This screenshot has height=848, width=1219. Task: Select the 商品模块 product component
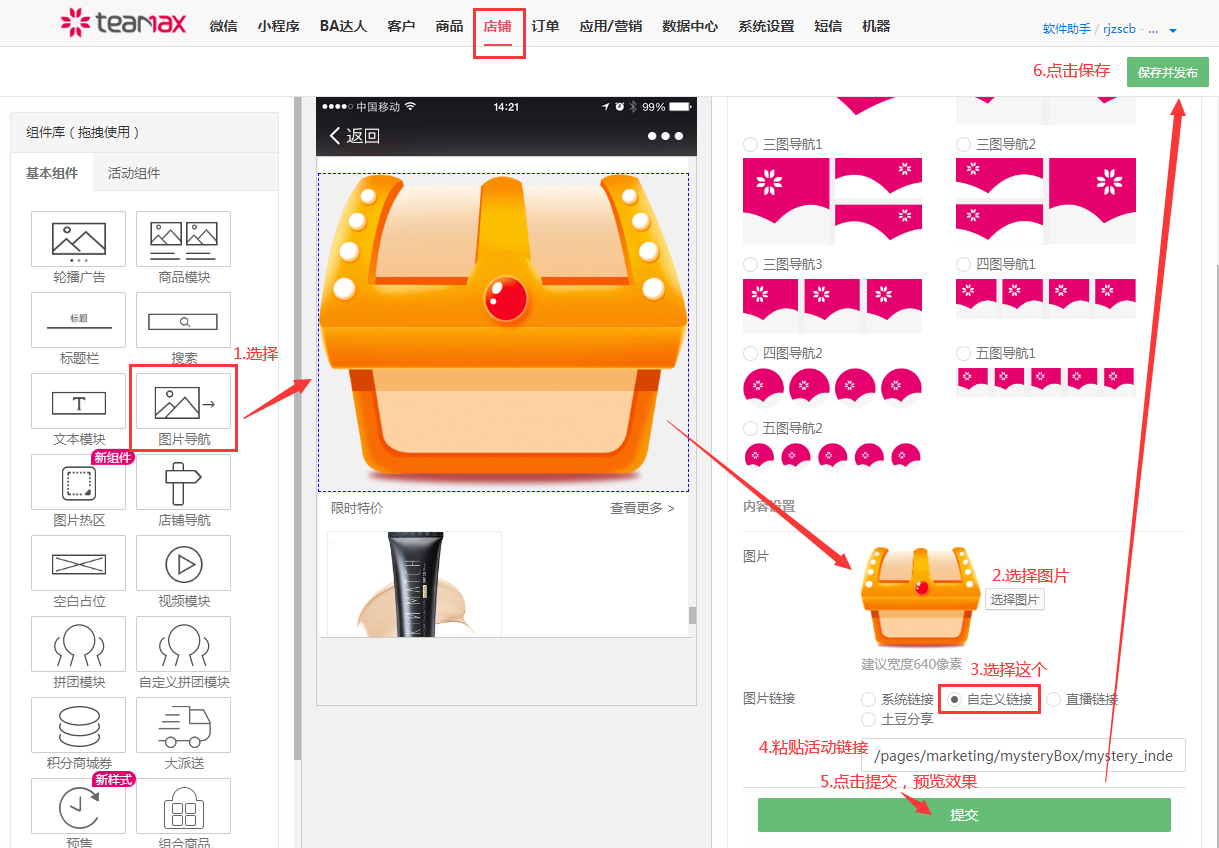(183, 239)
